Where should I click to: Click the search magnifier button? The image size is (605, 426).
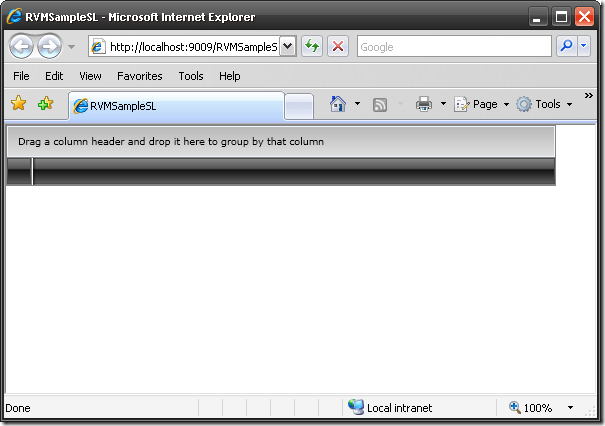click(565, 46)
